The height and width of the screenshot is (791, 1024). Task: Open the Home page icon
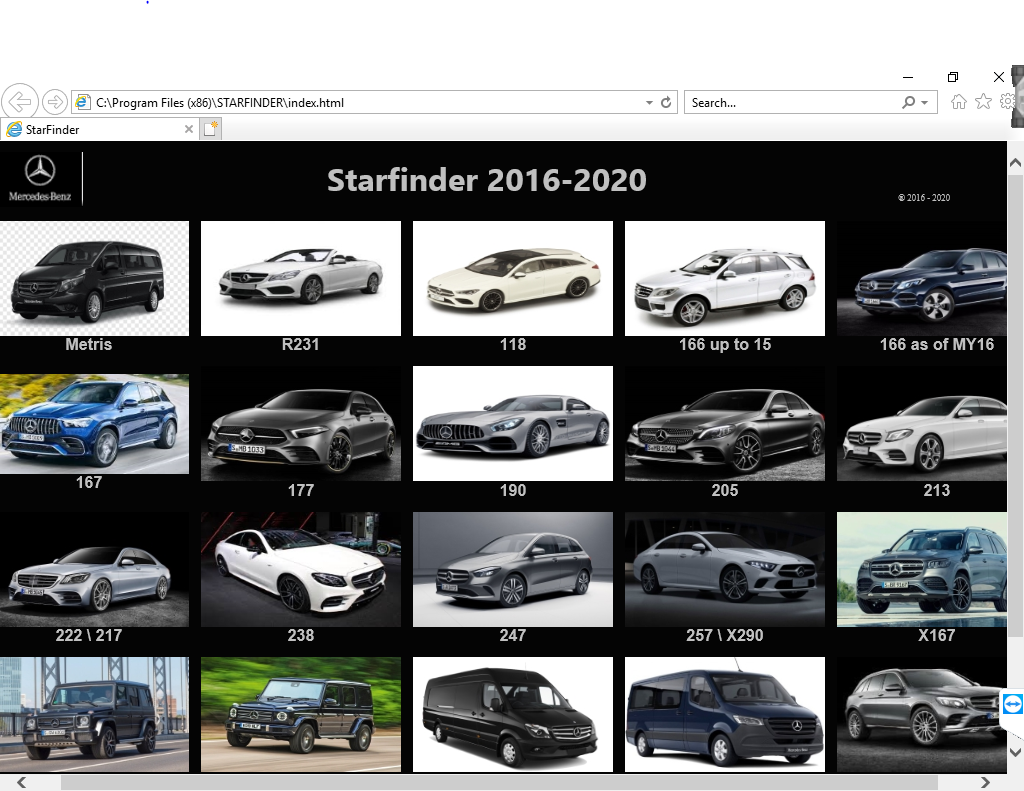(958, 102)
